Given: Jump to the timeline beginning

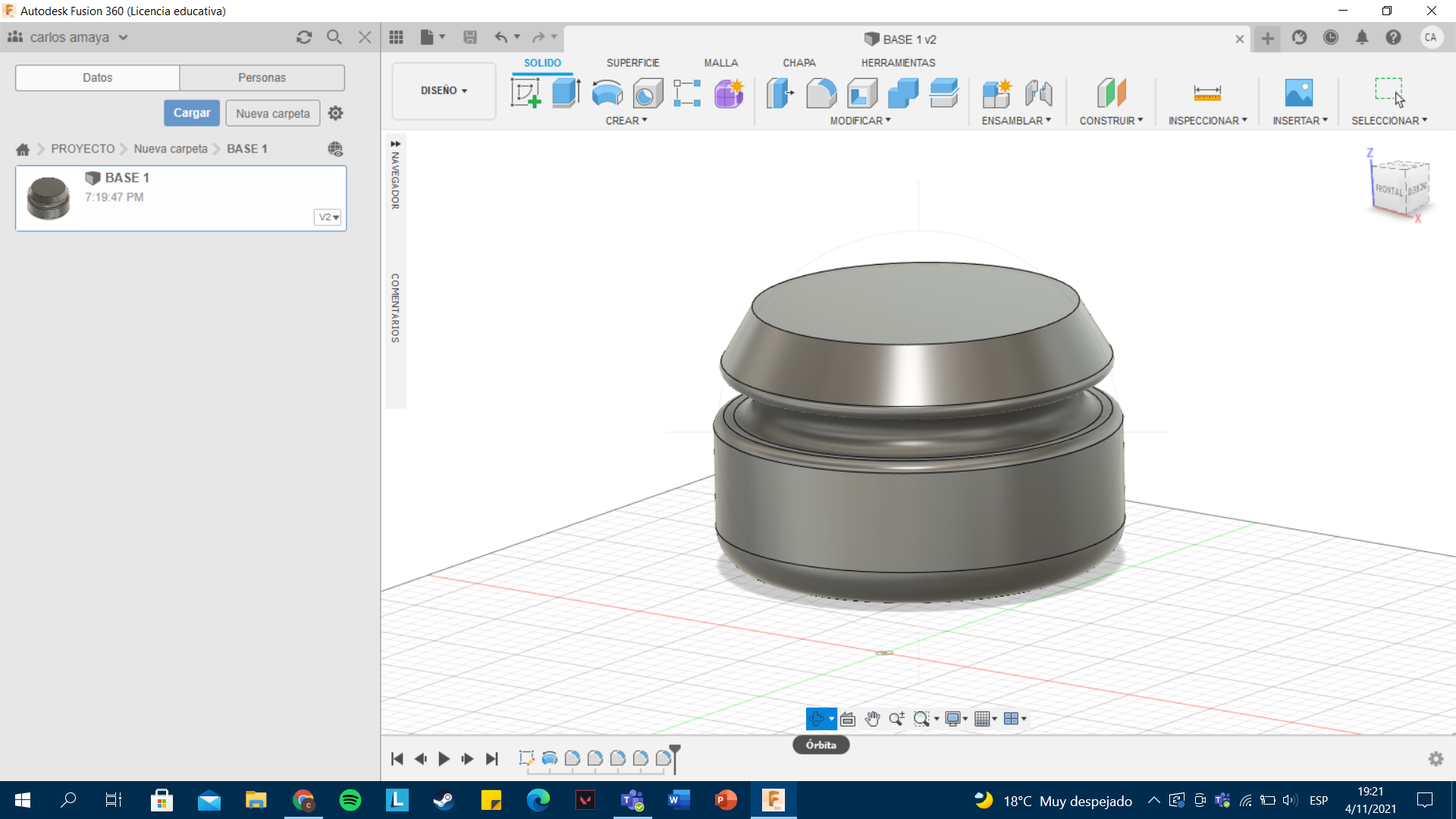Looking at the screenshot, I should tap(397, 758).
